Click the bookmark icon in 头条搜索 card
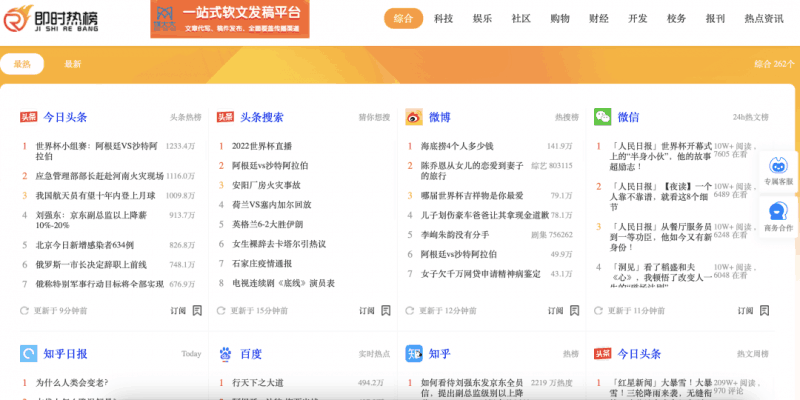The width and height of the screenshot is (800, 400). (x=386, y=310)
